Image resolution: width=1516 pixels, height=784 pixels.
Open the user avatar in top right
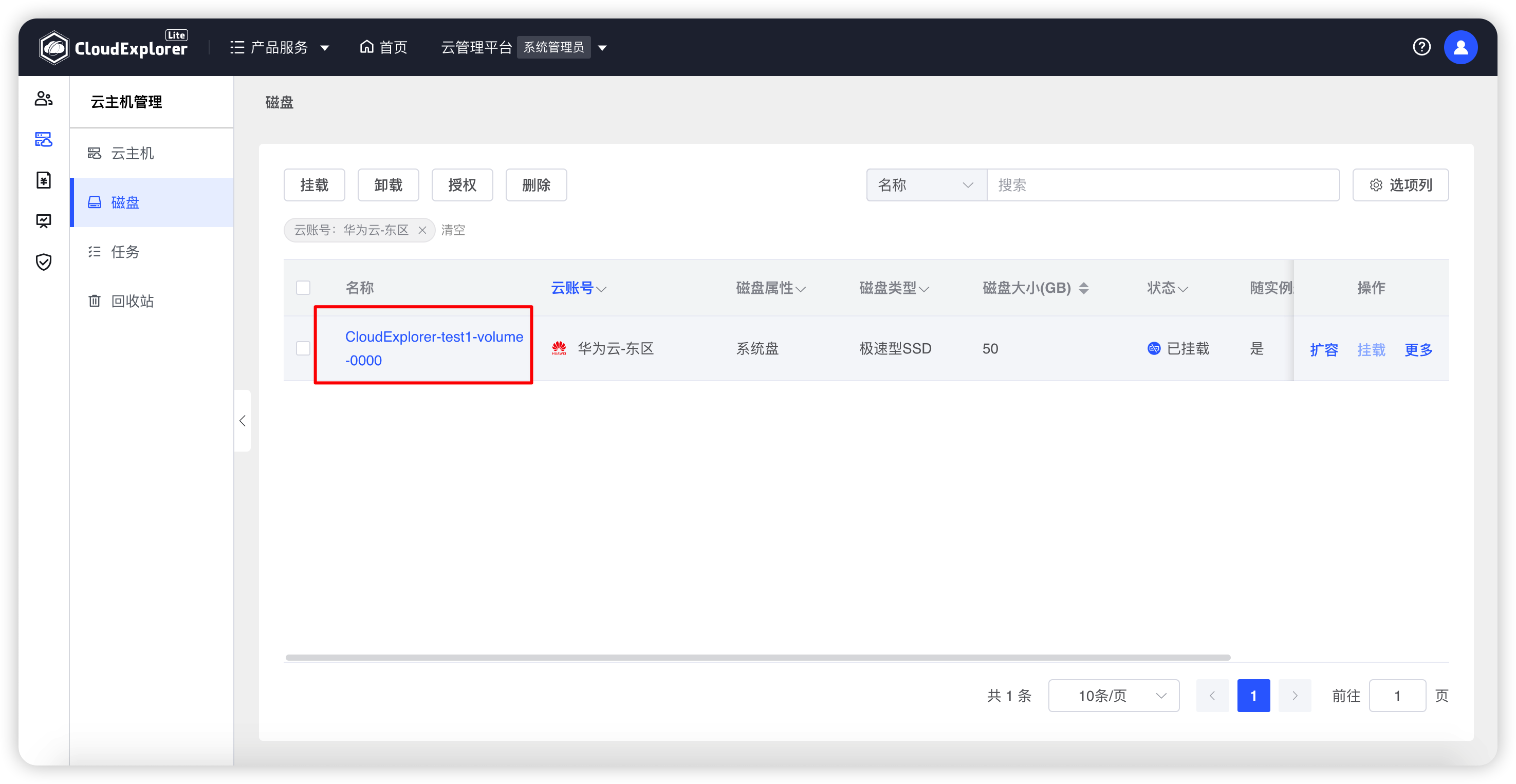tap(1461, 47)
